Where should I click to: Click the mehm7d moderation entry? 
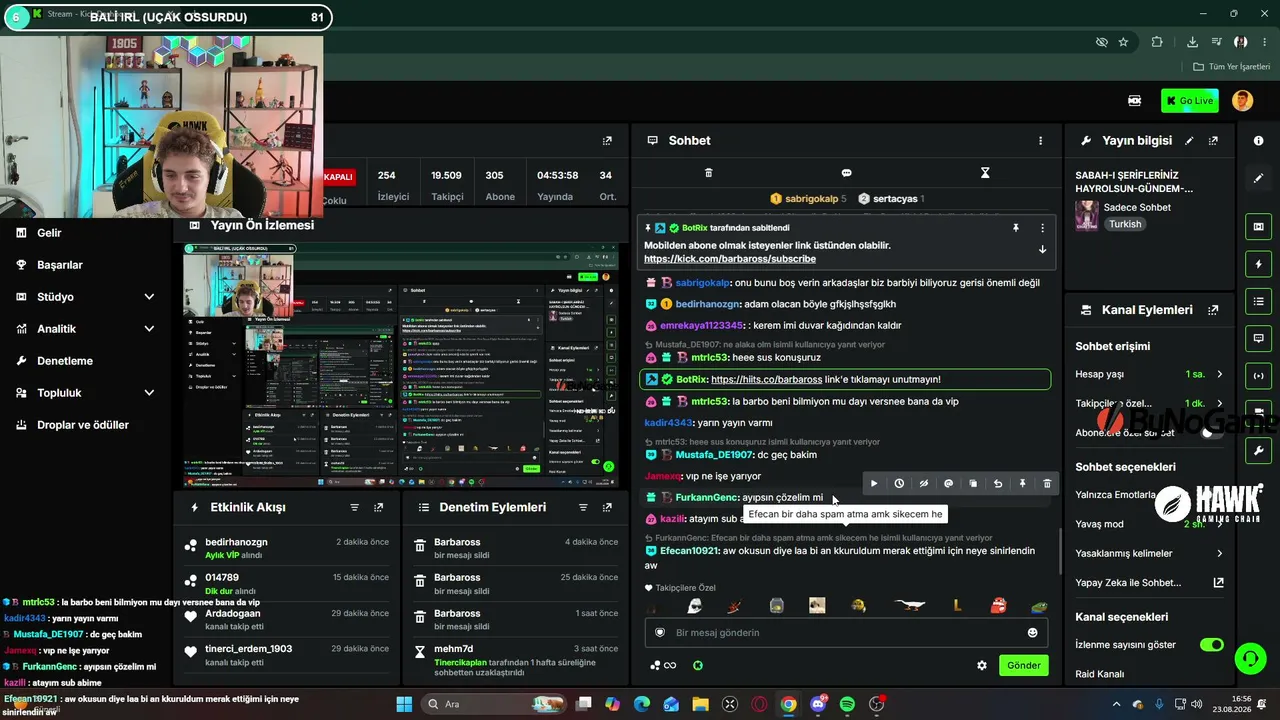tap(516, 660)
